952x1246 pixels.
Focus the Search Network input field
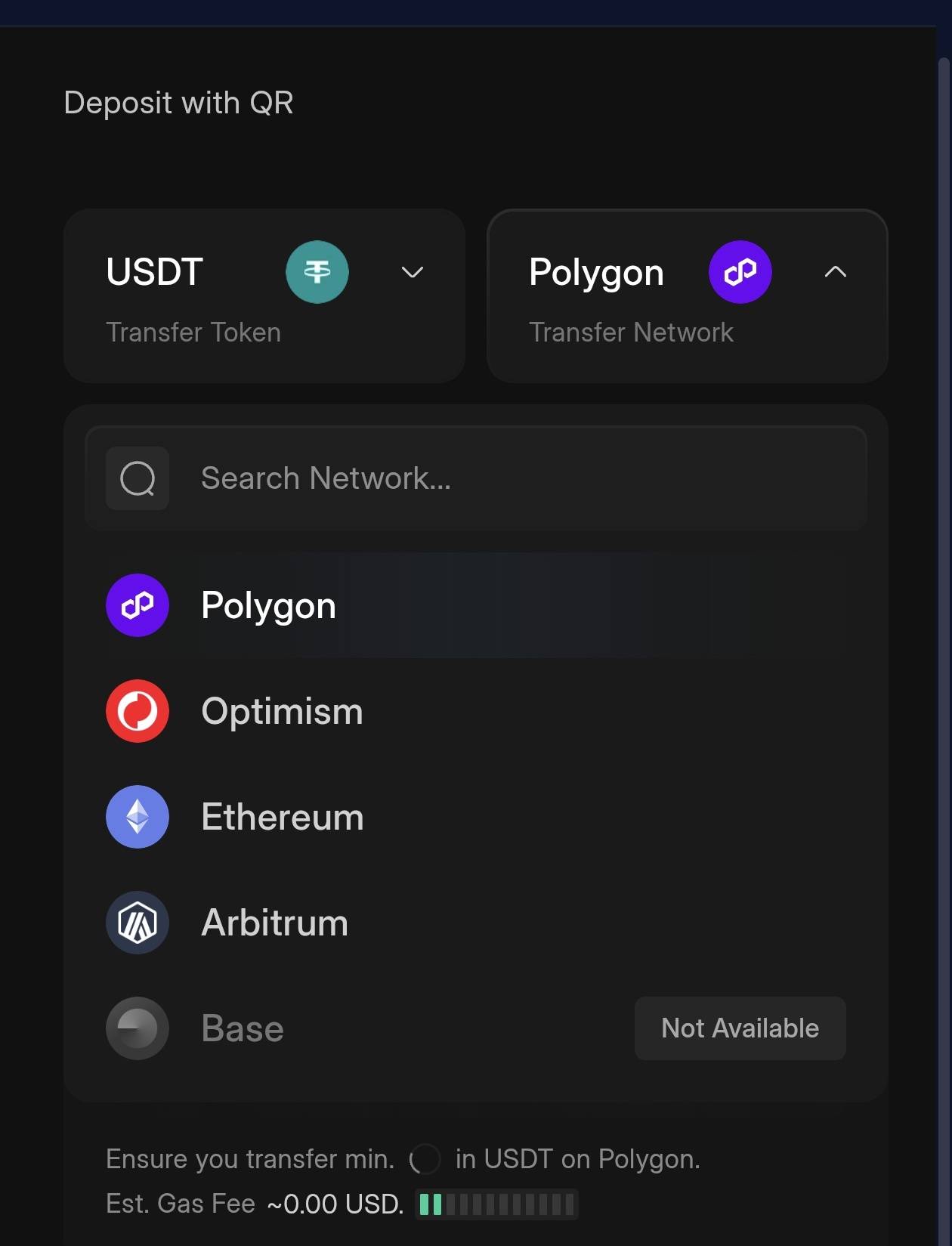476,478
